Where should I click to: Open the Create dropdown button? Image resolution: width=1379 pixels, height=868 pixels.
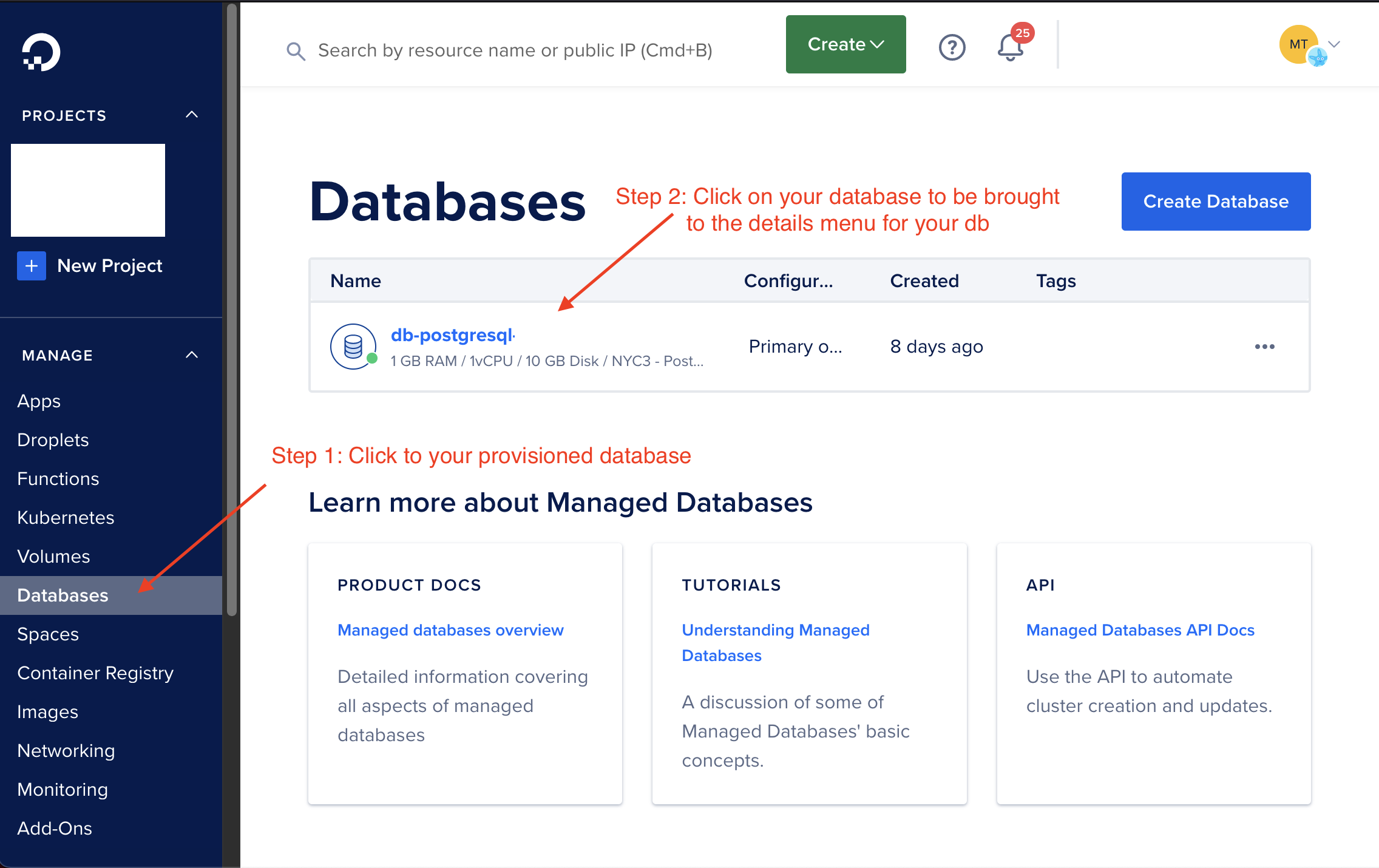845,44
